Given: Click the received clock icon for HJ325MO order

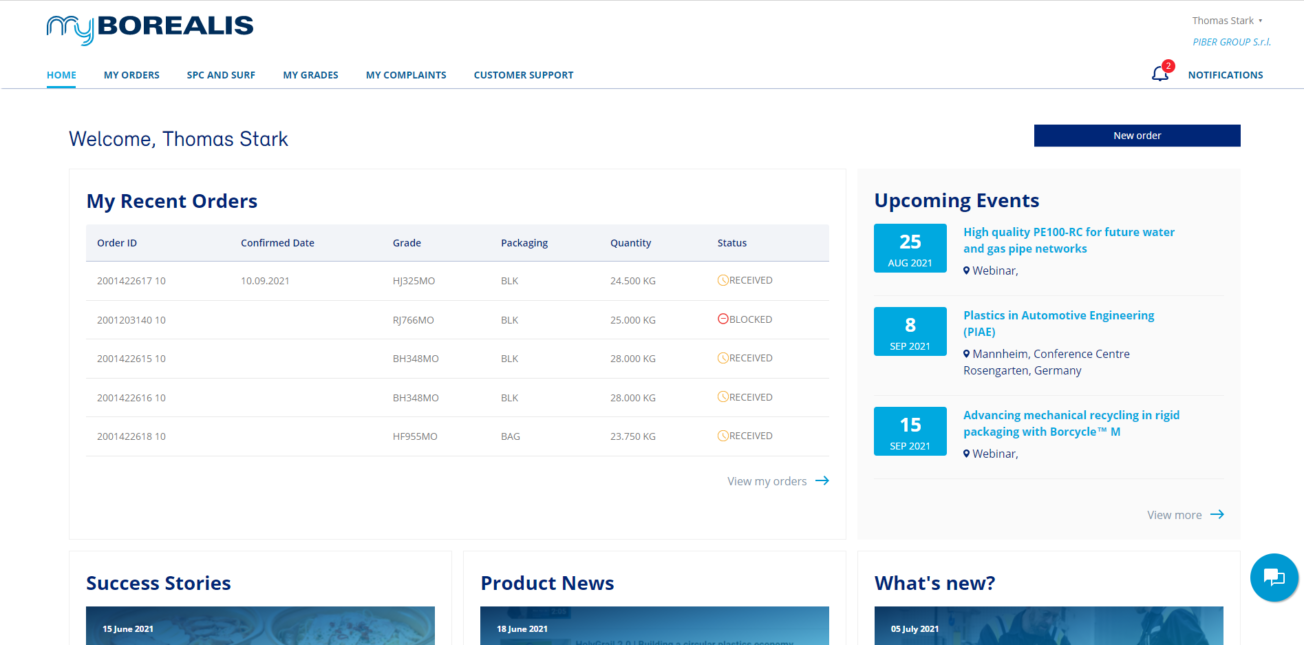Looking at the screenshot, I should click(x=723, y=281).
